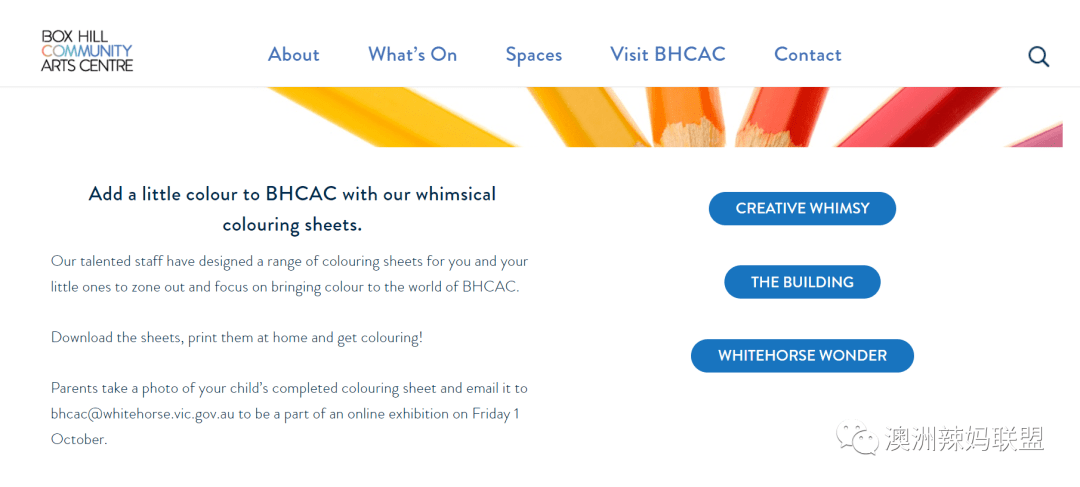The height and width of the screenshot is (487, 1080).
Task: Click the Box Hill Community Arts Centre logo
Action: tap(87, 50)
